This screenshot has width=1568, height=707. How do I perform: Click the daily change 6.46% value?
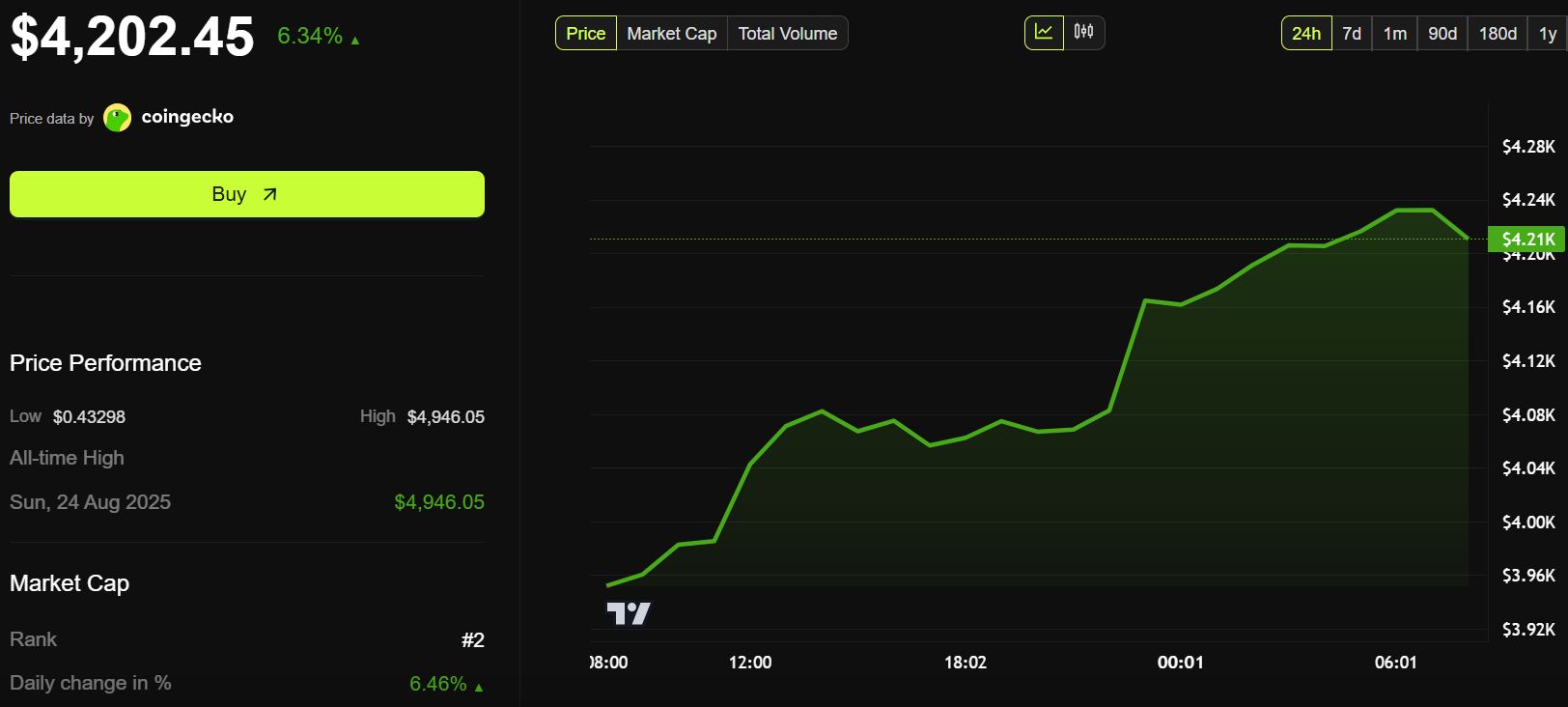tap(438, 684)
